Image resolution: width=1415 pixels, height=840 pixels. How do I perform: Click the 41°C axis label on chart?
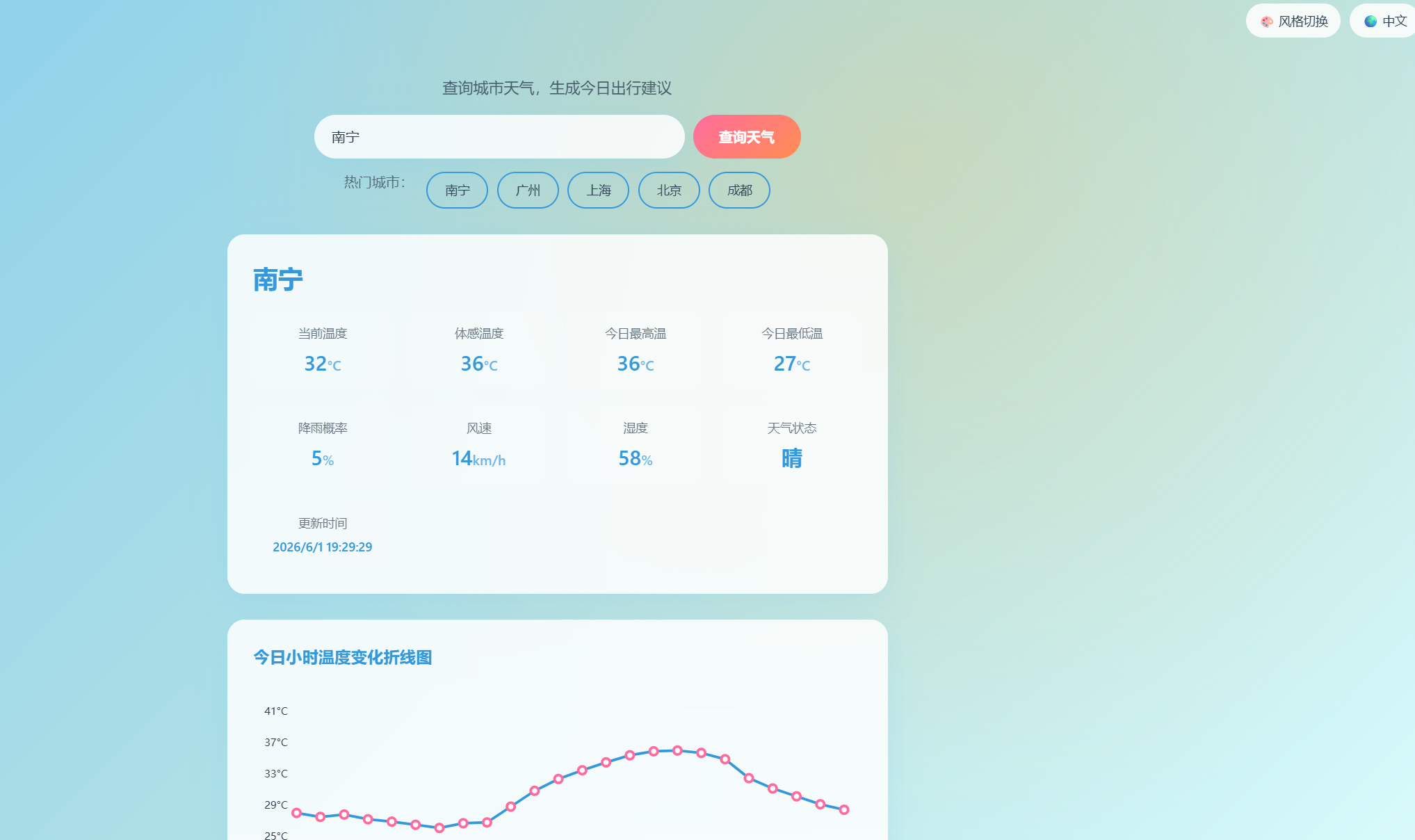(275, 711)
